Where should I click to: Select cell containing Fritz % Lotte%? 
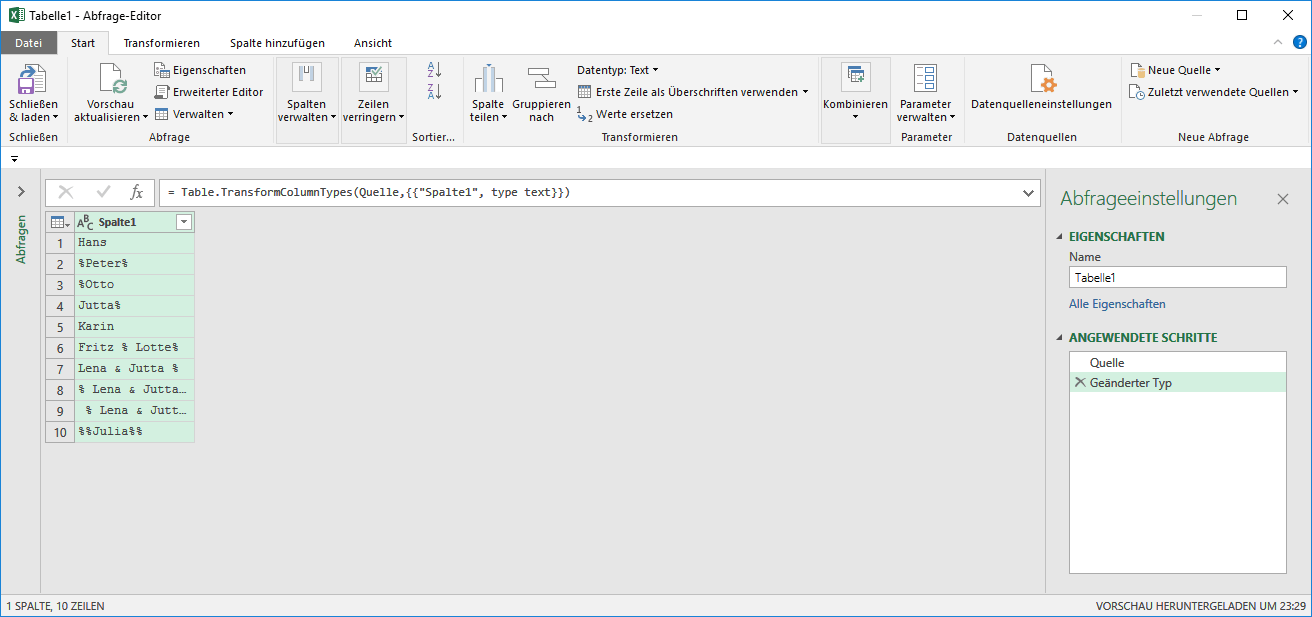pos(135,348)
